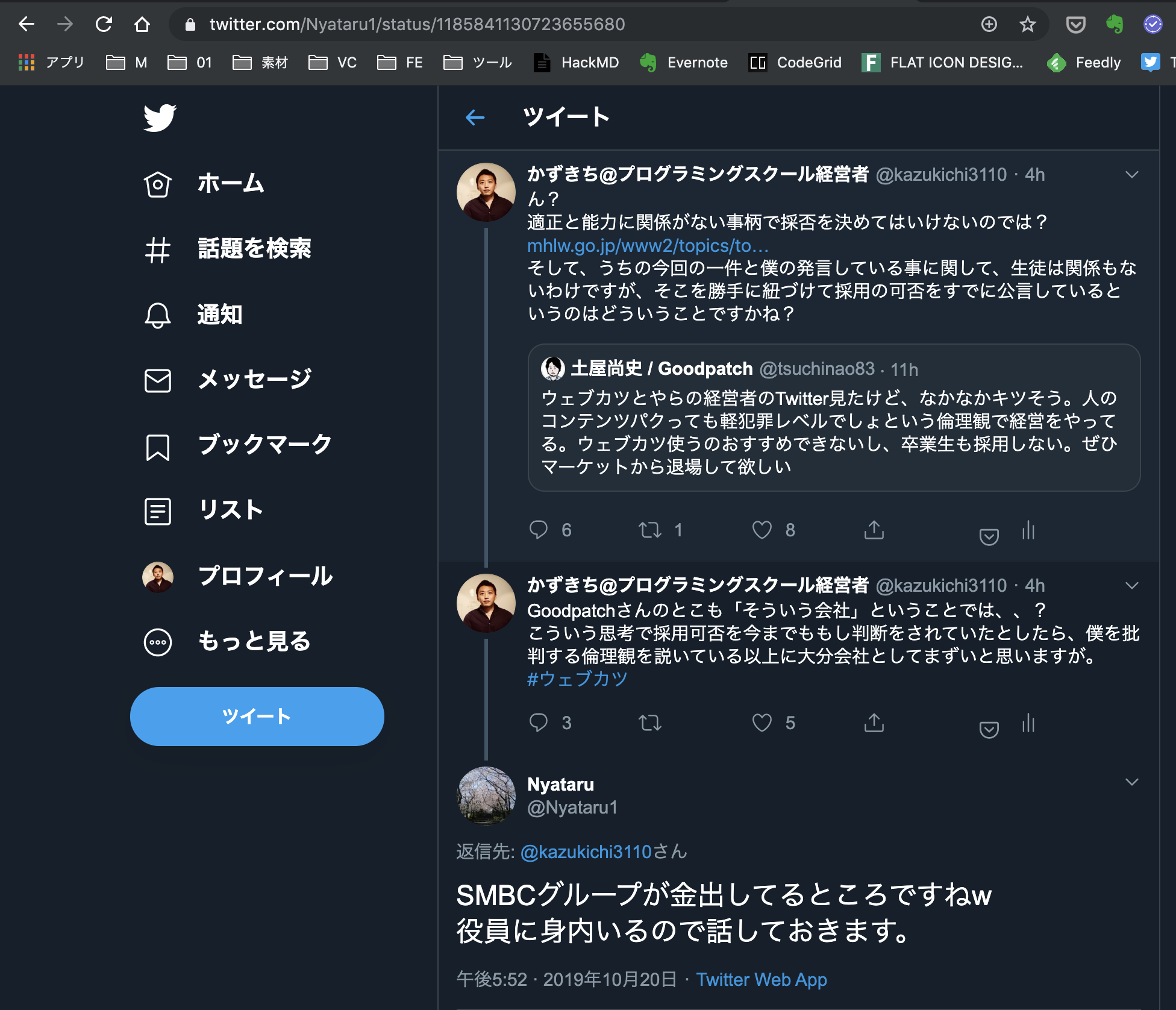Viewport: 1176px width, 1010px height.
Task: Open the mhlw.go.jp link in the tweet
Action: point(646,246)
